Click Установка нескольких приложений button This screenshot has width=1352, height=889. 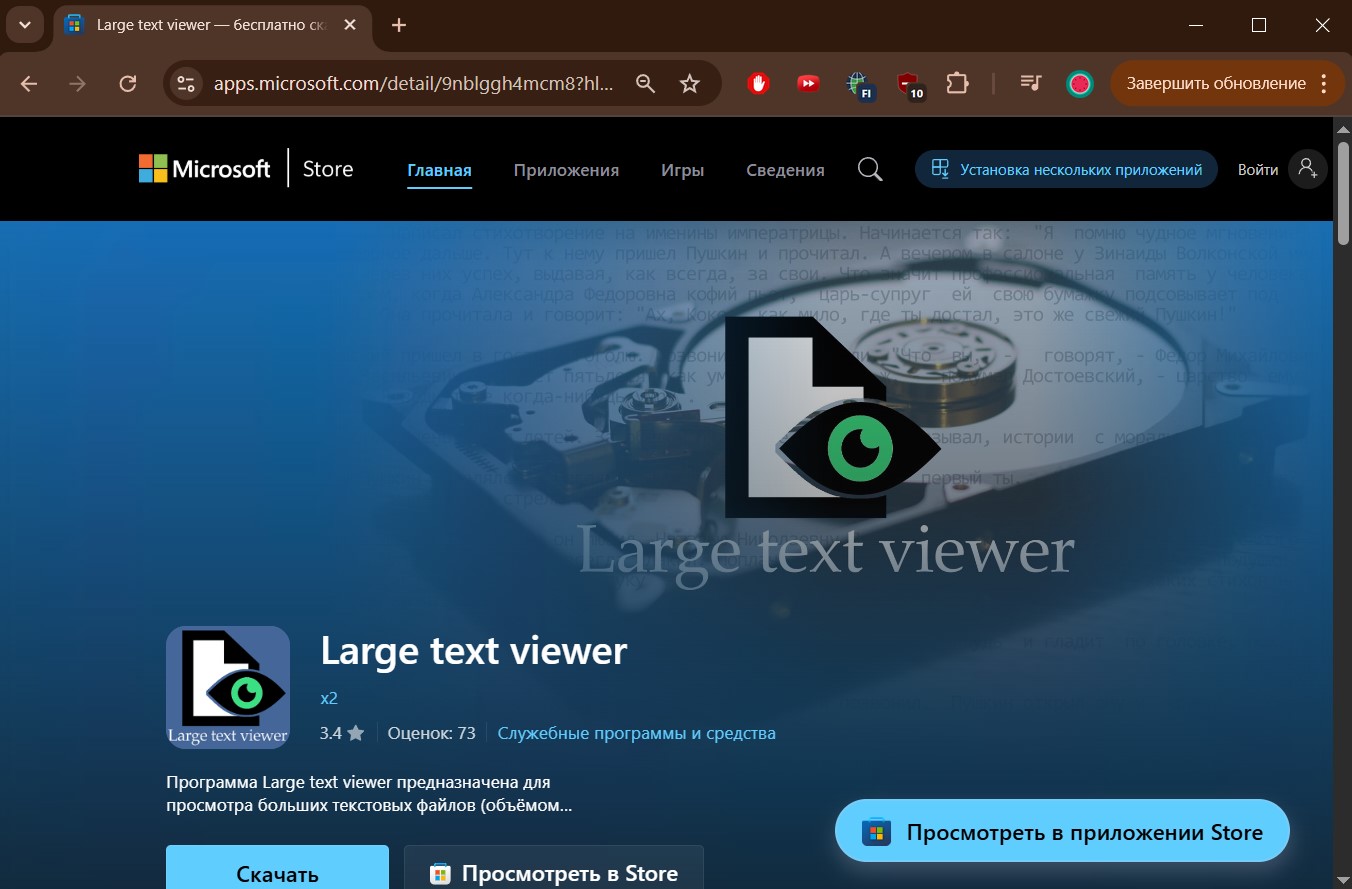coord(1066,169)
